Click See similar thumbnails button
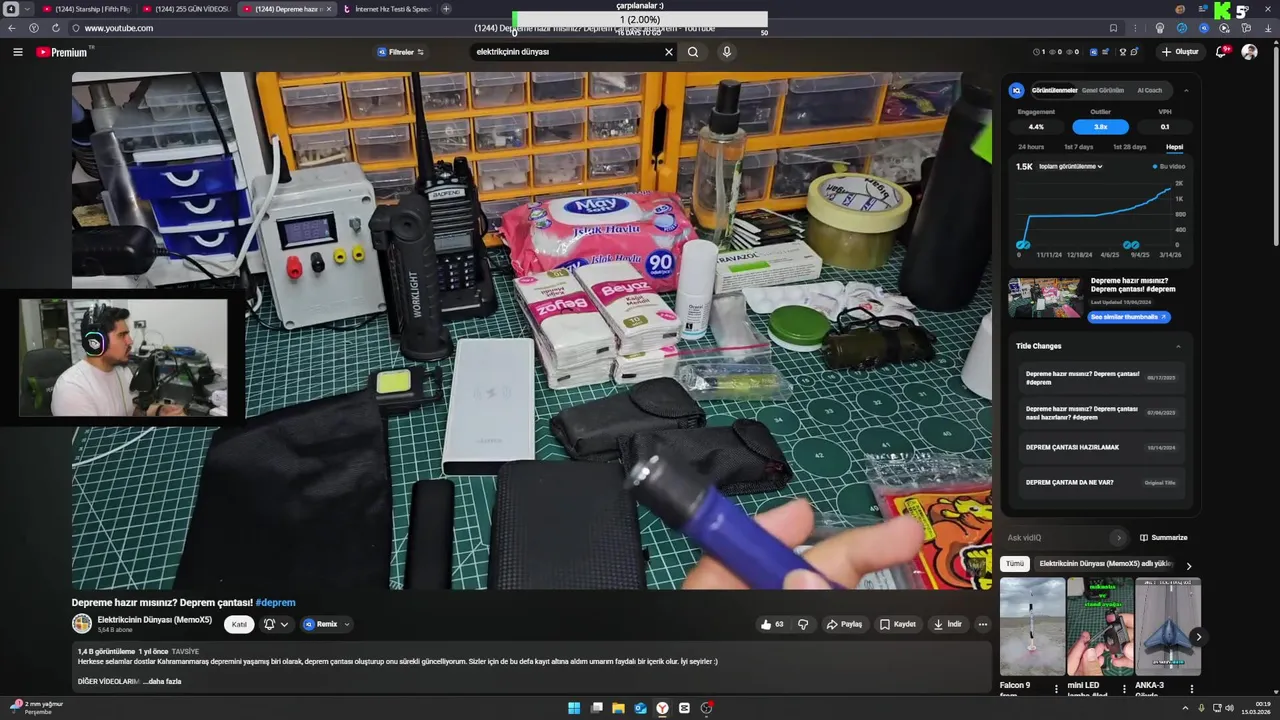The image size is (1280, 720). point(1129,317)
